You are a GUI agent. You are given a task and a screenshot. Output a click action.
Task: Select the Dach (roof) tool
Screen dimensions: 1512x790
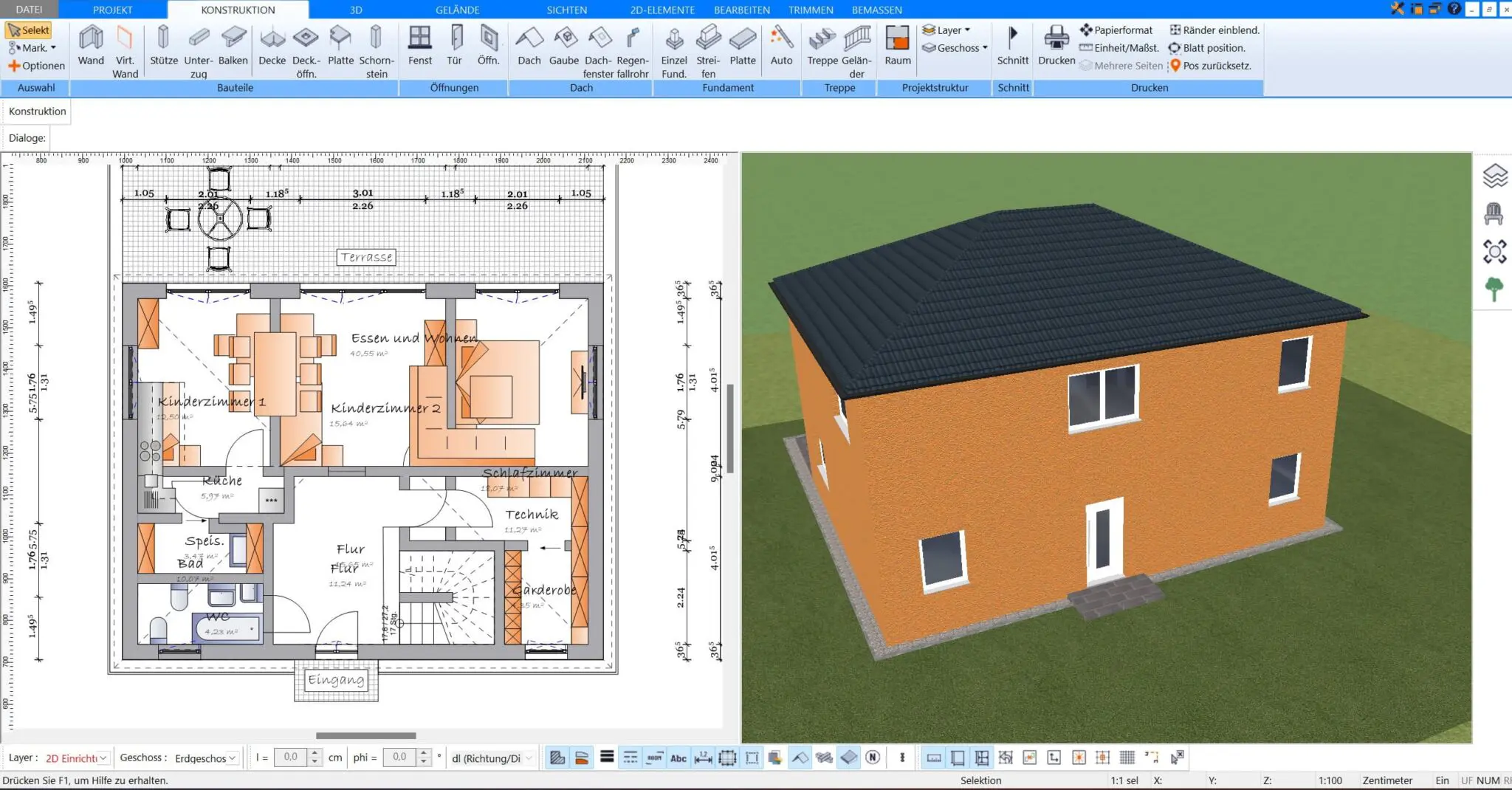tap(529, 46)
